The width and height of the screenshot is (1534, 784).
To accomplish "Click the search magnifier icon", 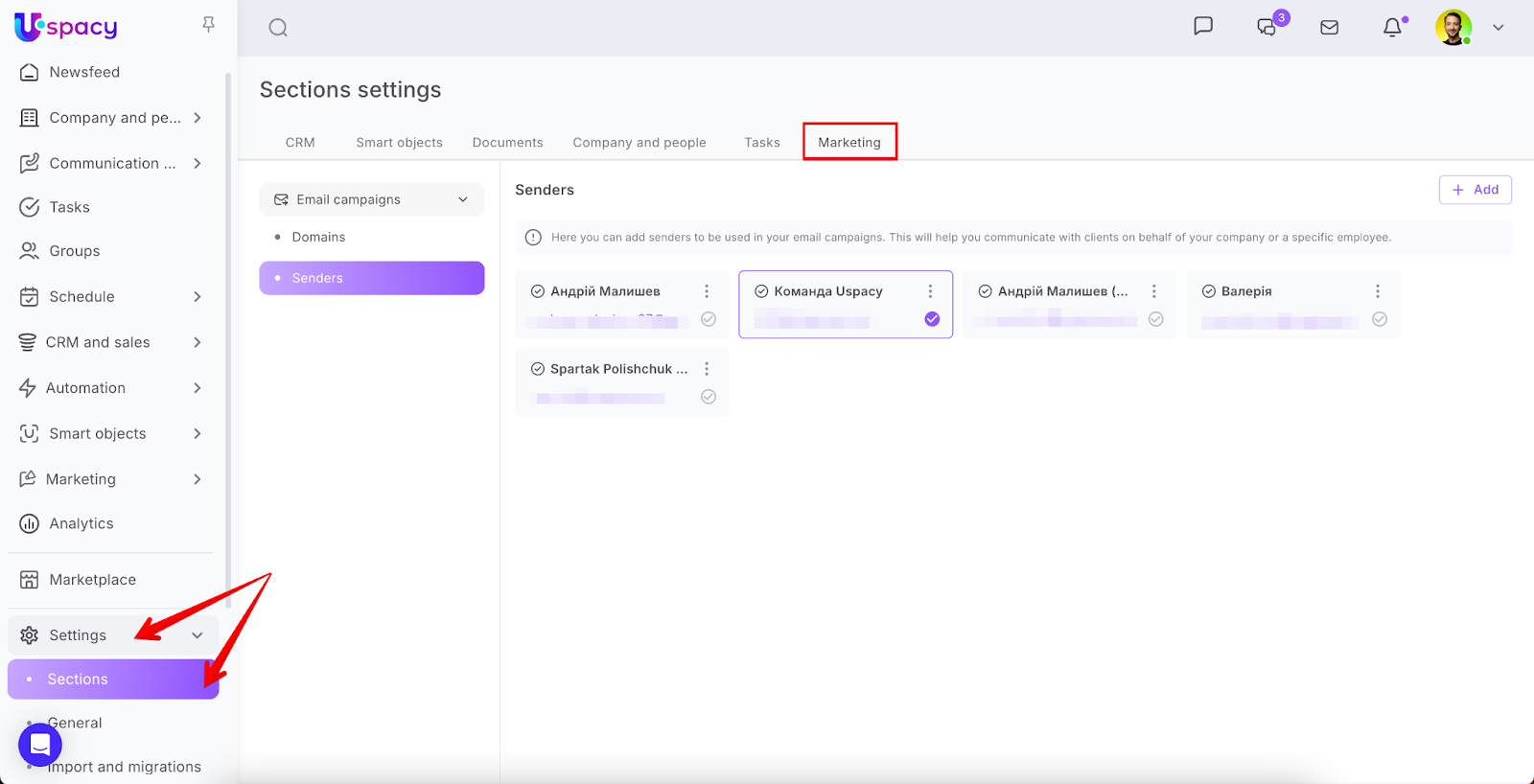I will 278,28.
